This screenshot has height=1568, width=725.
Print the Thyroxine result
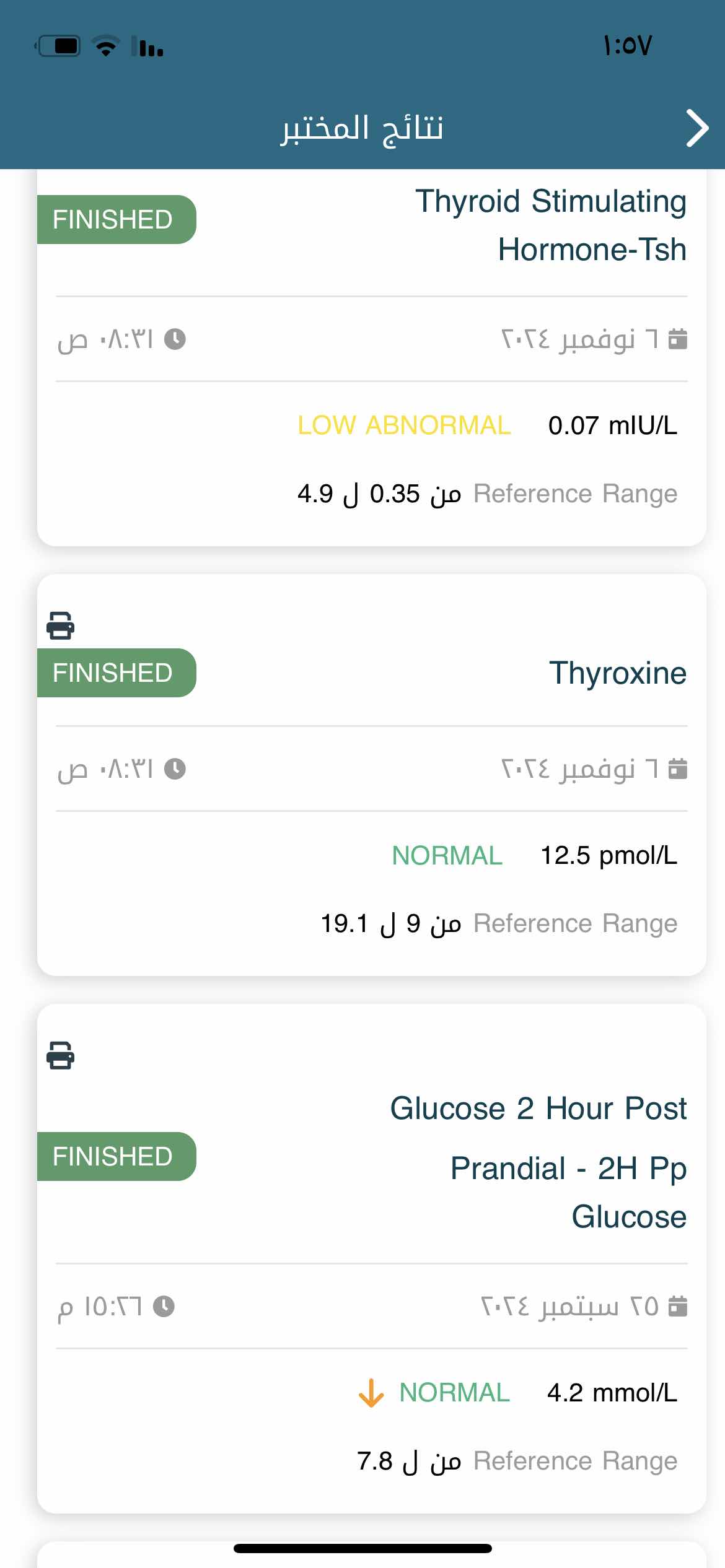pos(61,625)
